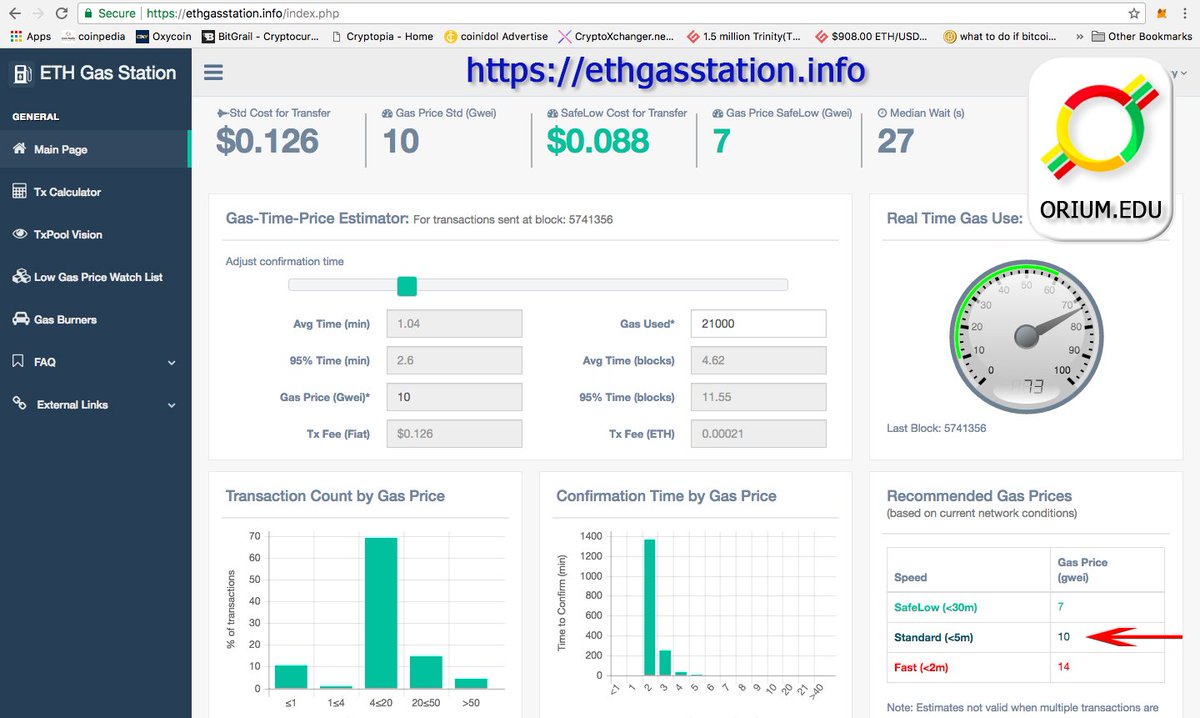Click the Standard (<5m) table row label

pyautogui.click(x=932, y=637)
